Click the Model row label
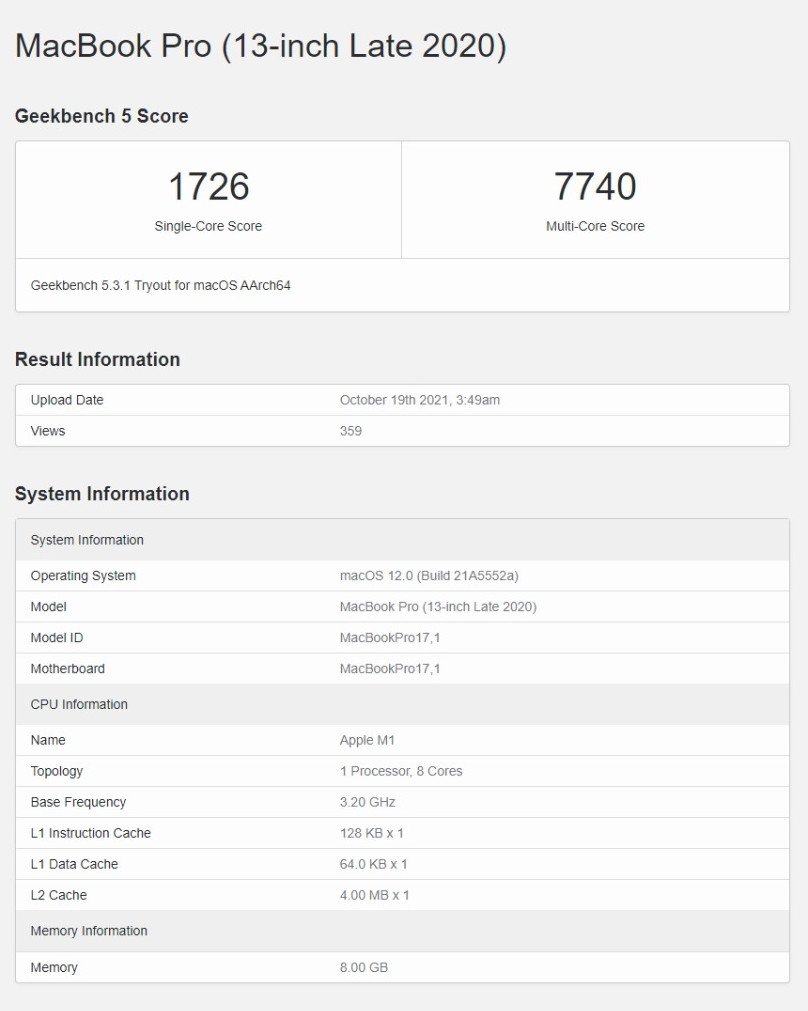The image size is (808, 1011). [48, 607]
